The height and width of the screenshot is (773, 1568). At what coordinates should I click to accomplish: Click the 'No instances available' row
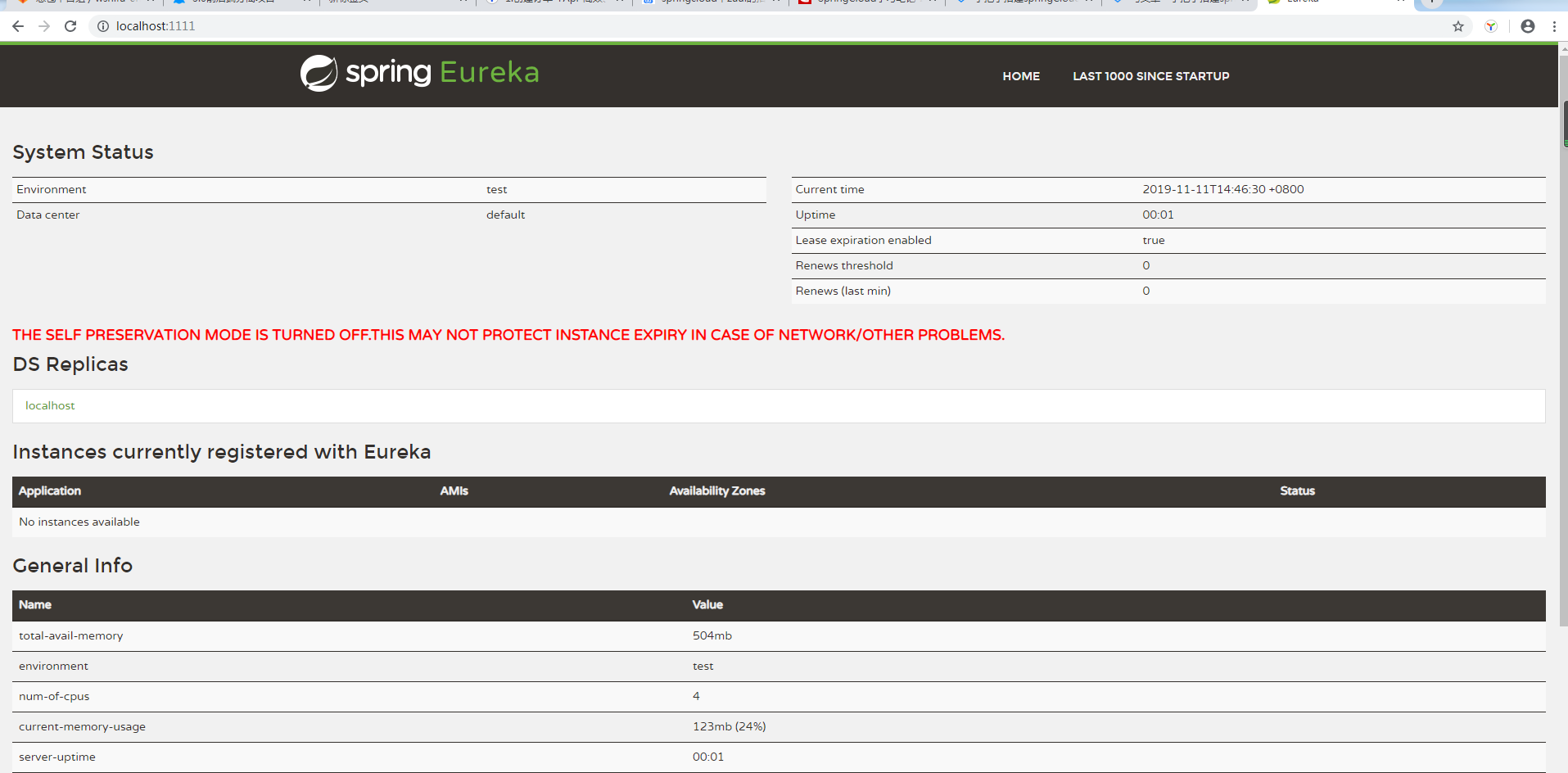tap(779, 522)
